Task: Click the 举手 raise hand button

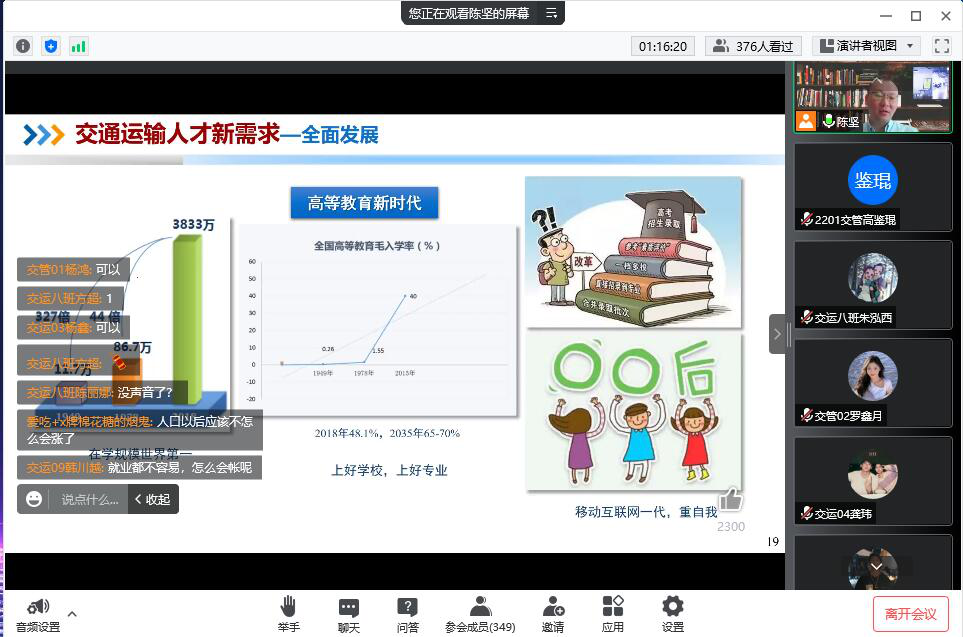Action: pos(288,614)
